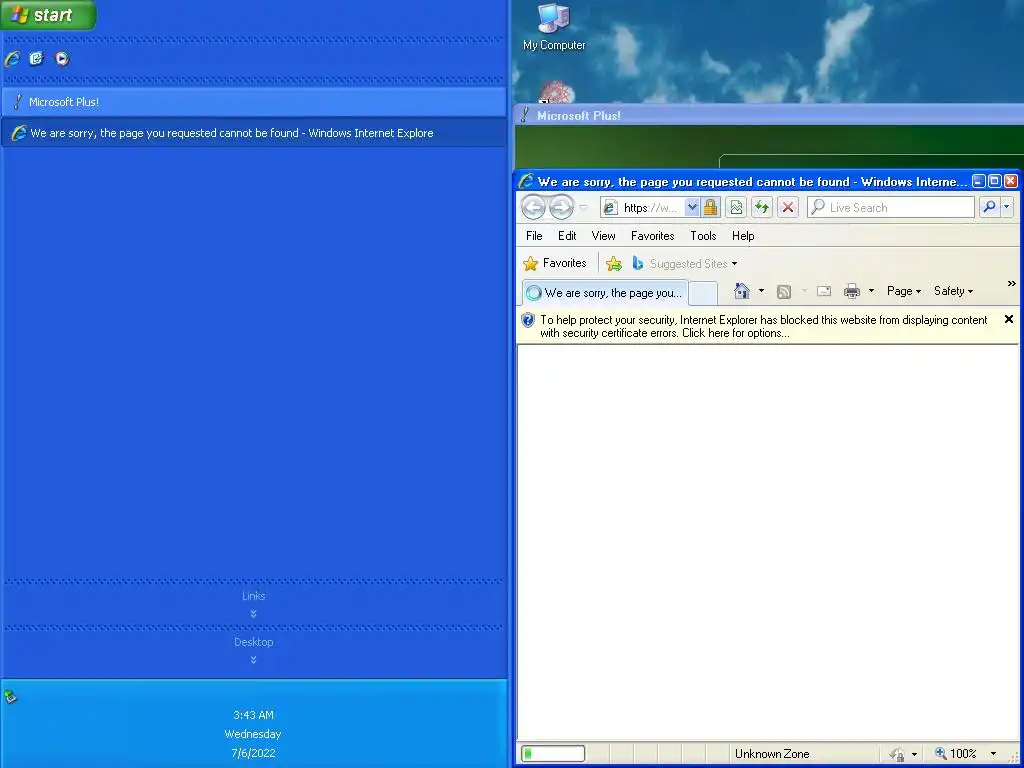Click the page loading progress bar

[x=552, y=754]
